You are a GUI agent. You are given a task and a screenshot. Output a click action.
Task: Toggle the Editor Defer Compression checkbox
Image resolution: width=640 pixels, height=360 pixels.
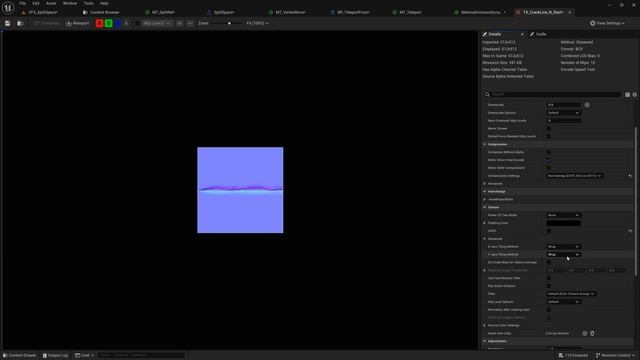(549, 168)
